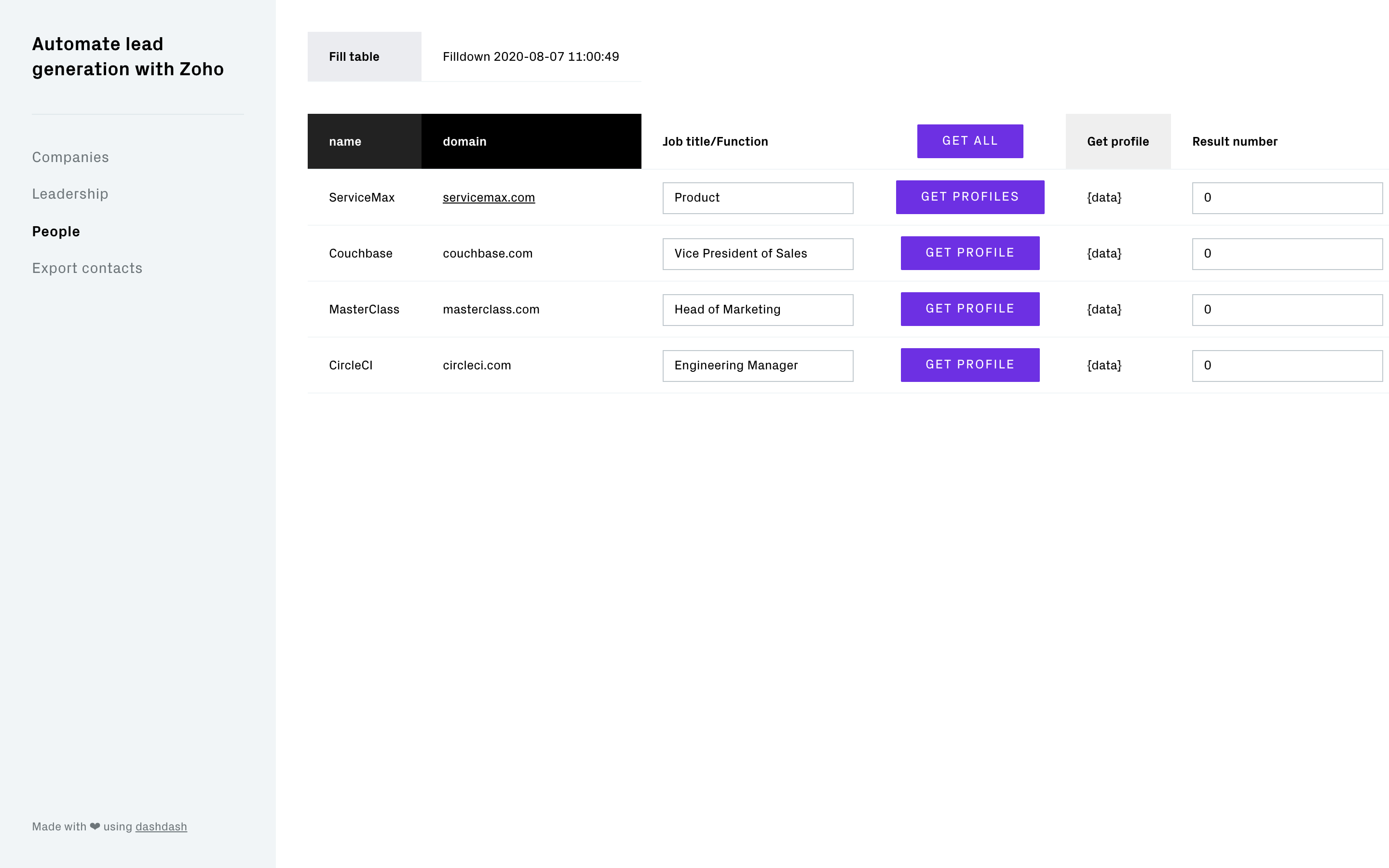This screenshot has height=868, width=1389.
Task: Click MasterClass result number field
Action: coord(1287,310)
